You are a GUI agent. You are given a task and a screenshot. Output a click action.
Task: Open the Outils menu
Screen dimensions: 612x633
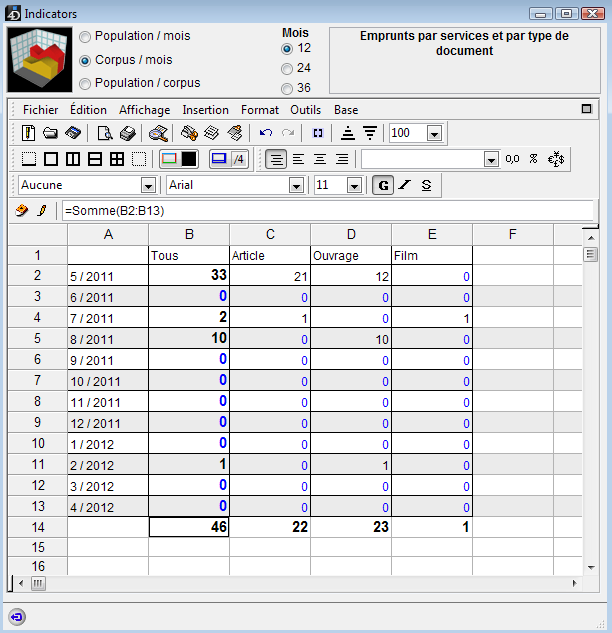point(306,110)
